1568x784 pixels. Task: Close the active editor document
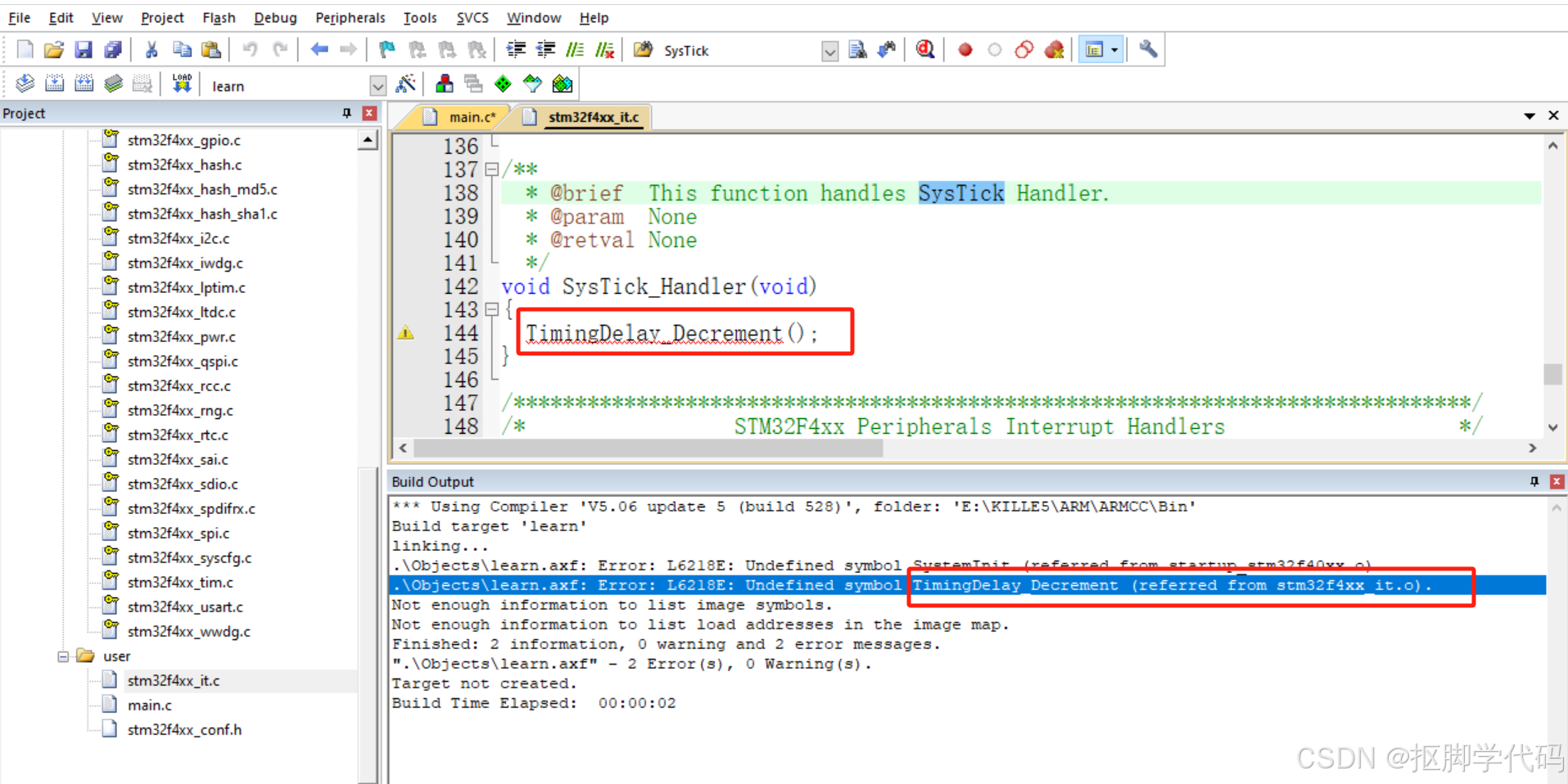[1553, 116]
